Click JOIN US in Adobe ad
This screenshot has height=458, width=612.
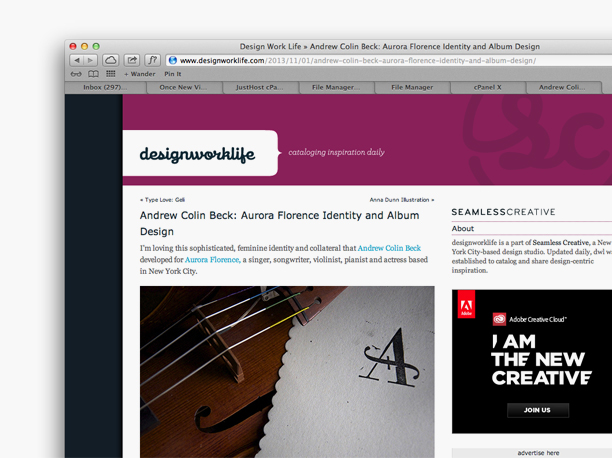point(537,410)
